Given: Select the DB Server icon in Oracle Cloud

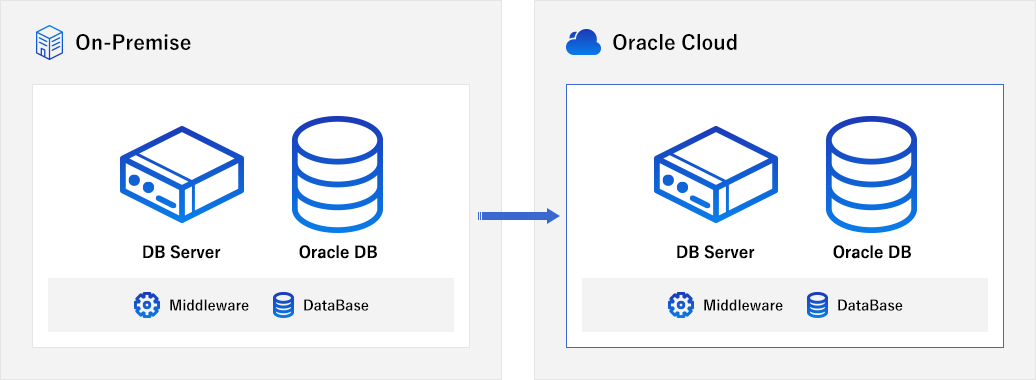Looking at the screenshot, I should (x=716, y=174).
